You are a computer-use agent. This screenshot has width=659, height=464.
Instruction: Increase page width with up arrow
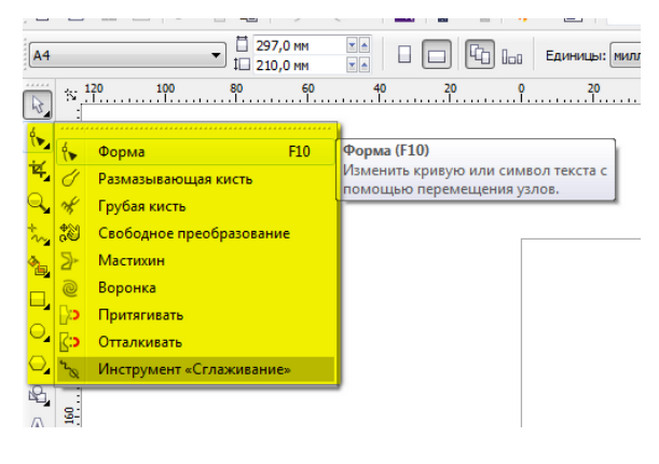(364, 45)
